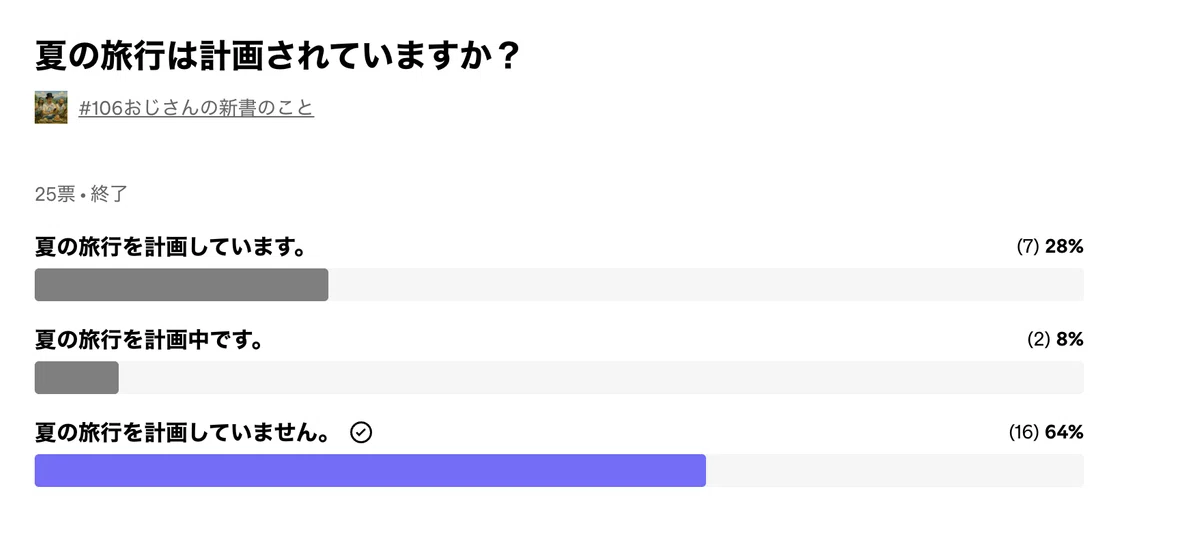
Task: Click the 終了 label in poll status
Action: coord(109,194)
